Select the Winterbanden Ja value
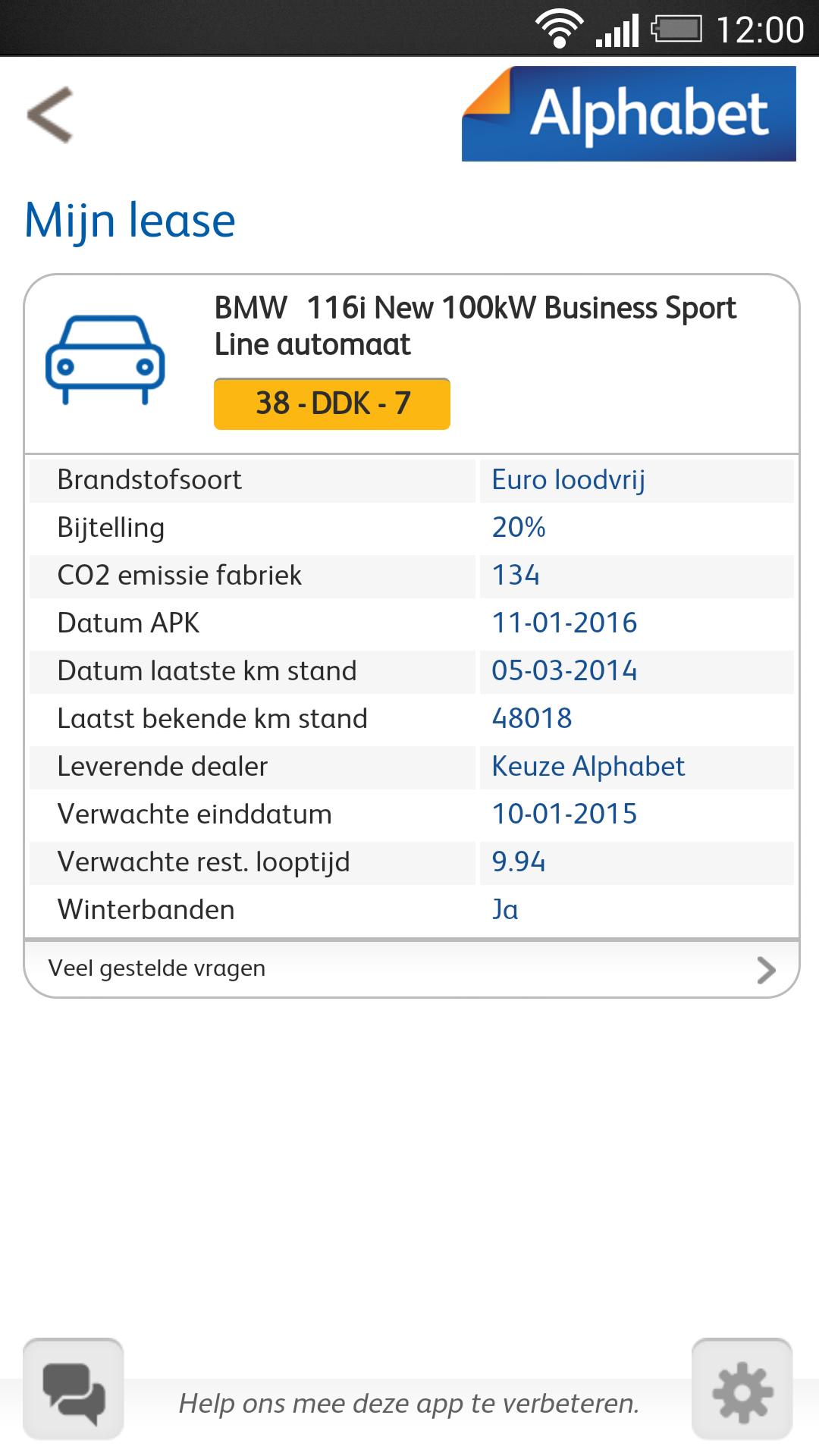Image resolution: width=819 pixels, height=1456 pixels. click(505, 910)
